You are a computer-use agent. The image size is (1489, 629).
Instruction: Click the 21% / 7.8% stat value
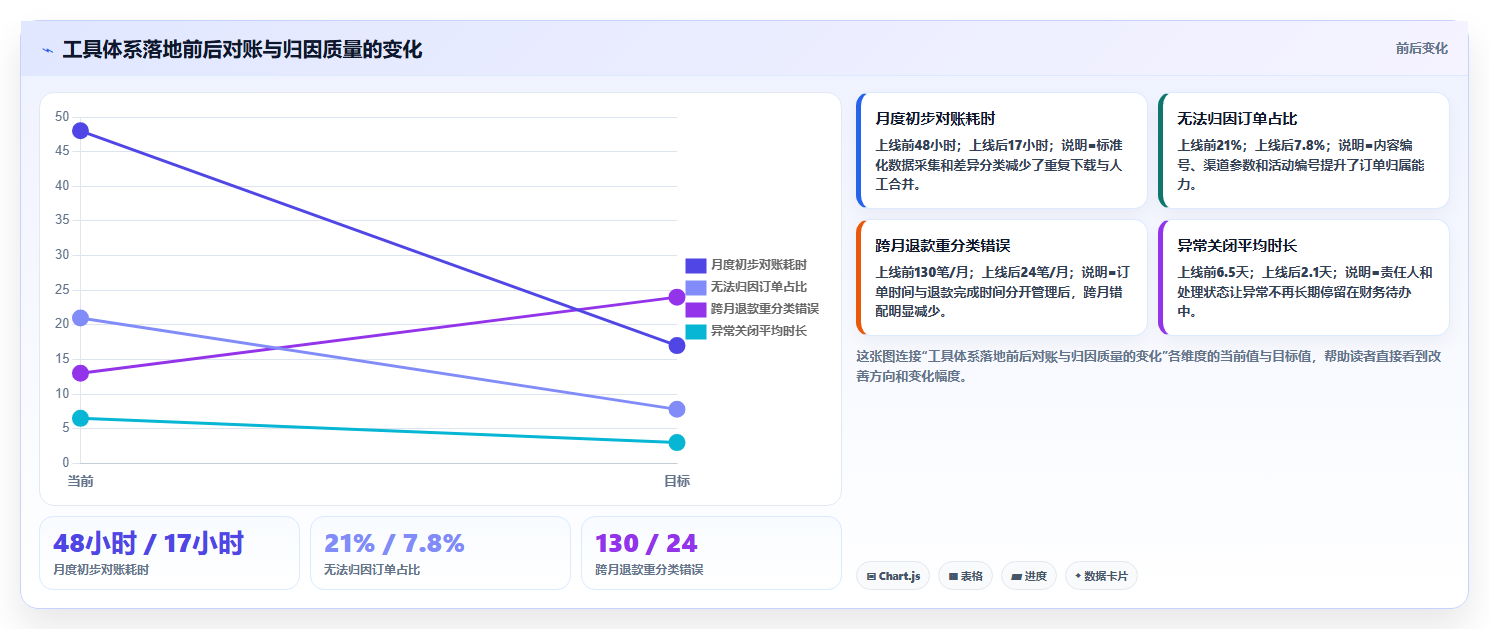pos(394,544)
